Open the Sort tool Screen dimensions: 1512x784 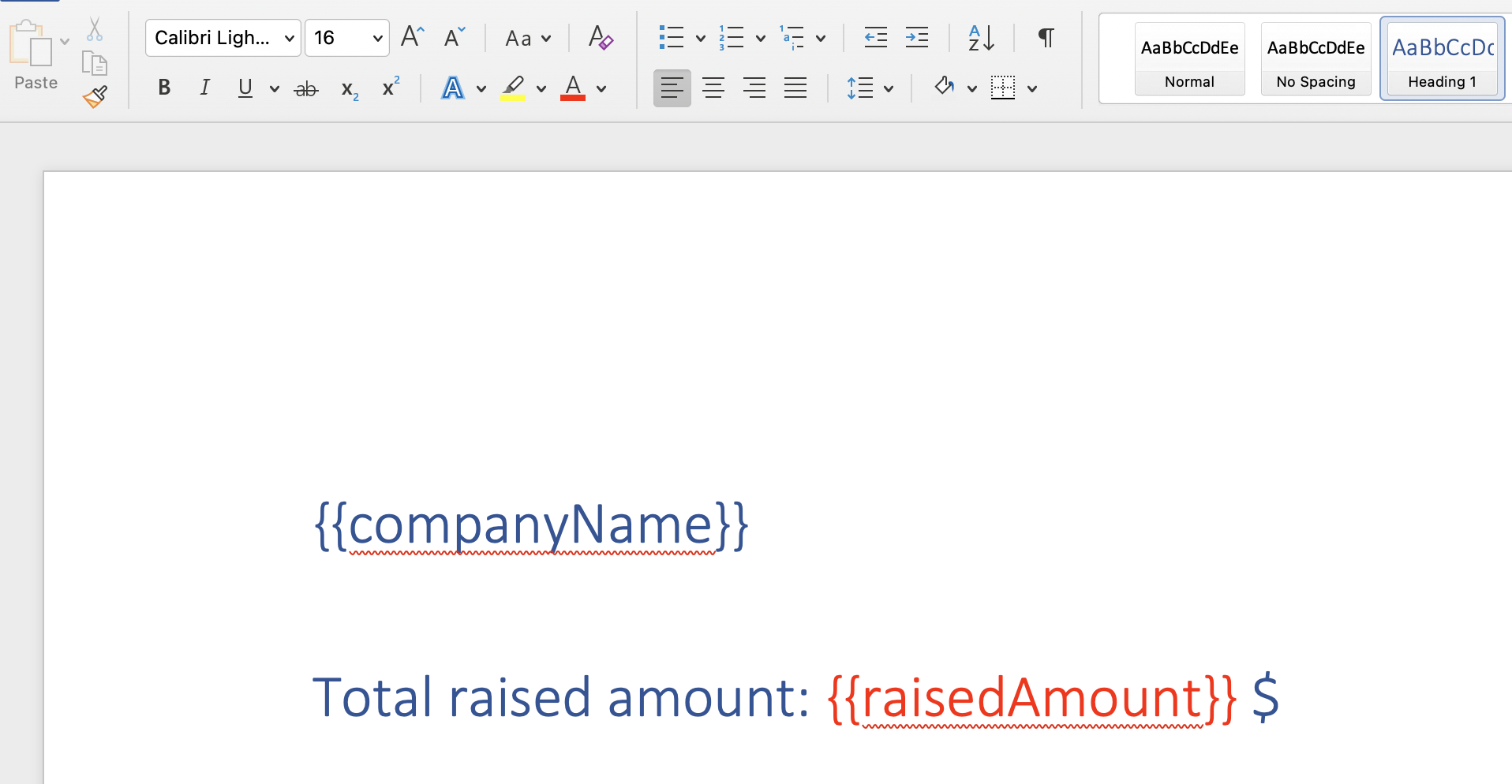tap(980, 37)
